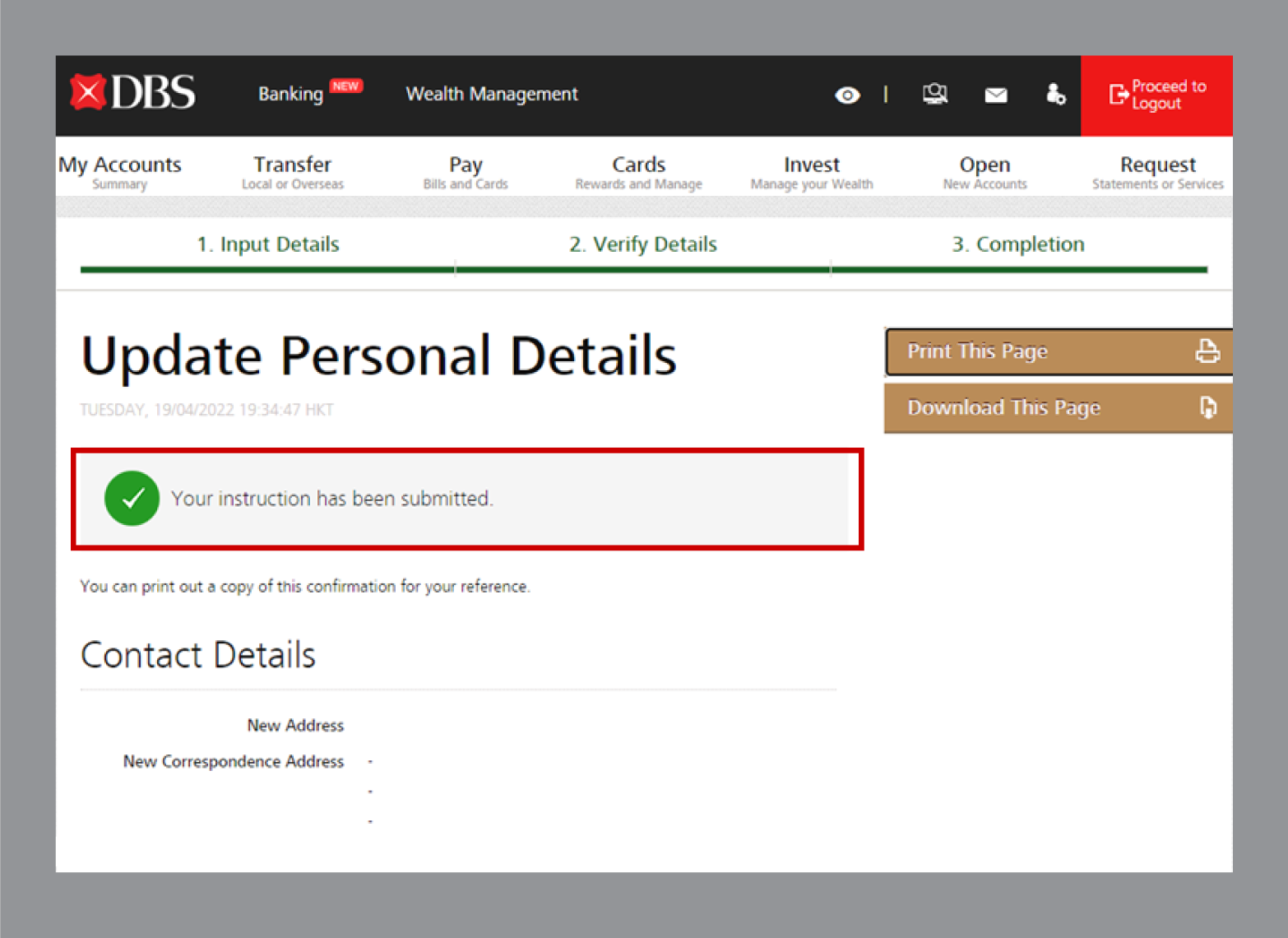Open the Banking tab
The width and height of the screenshot is (1288, 938).
click(290, 94)
